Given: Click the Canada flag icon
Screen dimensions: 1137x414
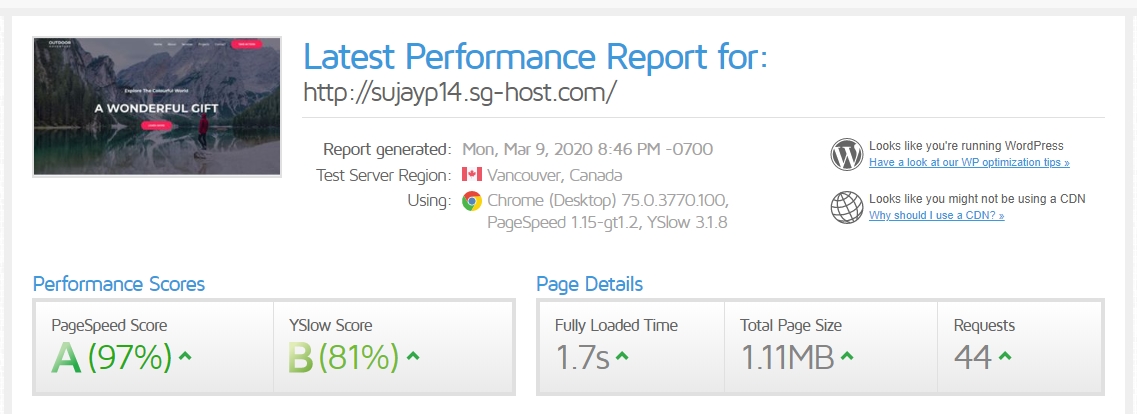Looking at the screenshot, I should [x=472, y=175].
